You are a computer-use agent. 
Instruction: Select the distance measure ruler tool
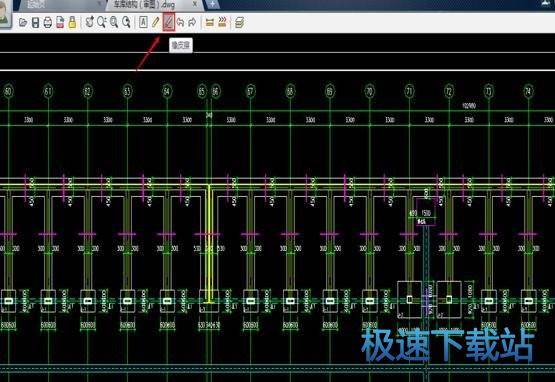pos(210,23)
